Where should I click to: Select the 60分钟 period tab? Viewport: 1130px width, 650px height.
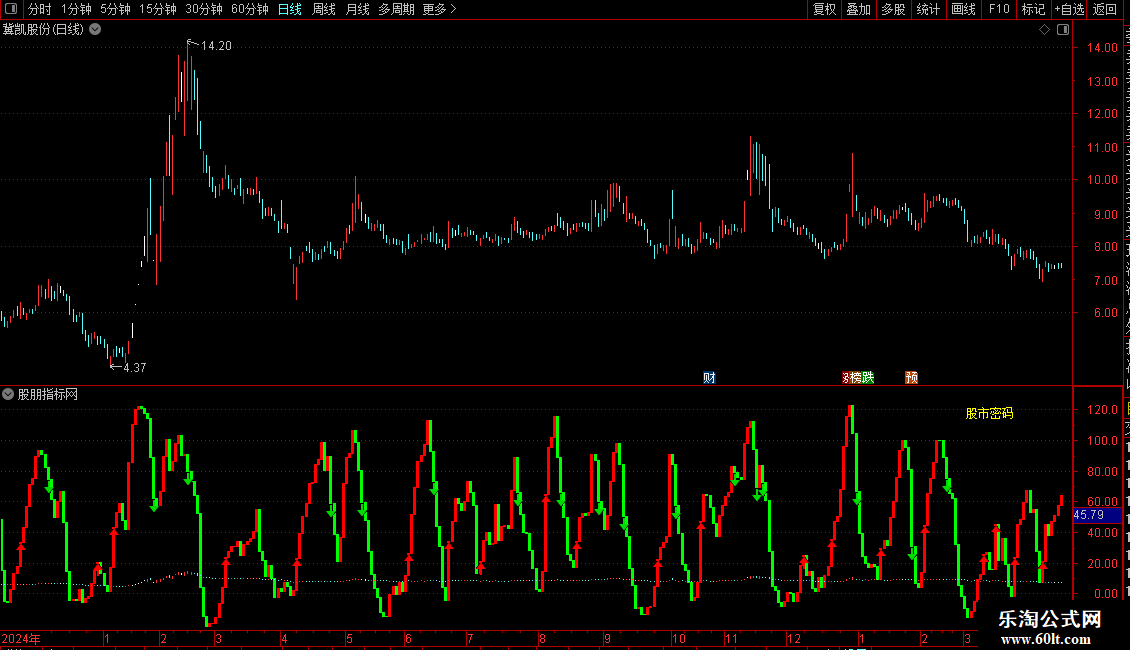tap(250, 9)
